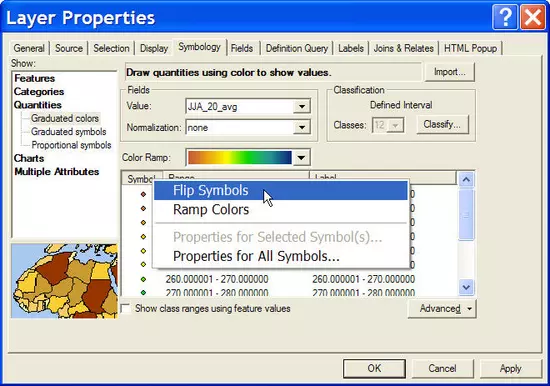Choose Graduated colors renderer
The image size is (550, 386).
pos(65,118)
